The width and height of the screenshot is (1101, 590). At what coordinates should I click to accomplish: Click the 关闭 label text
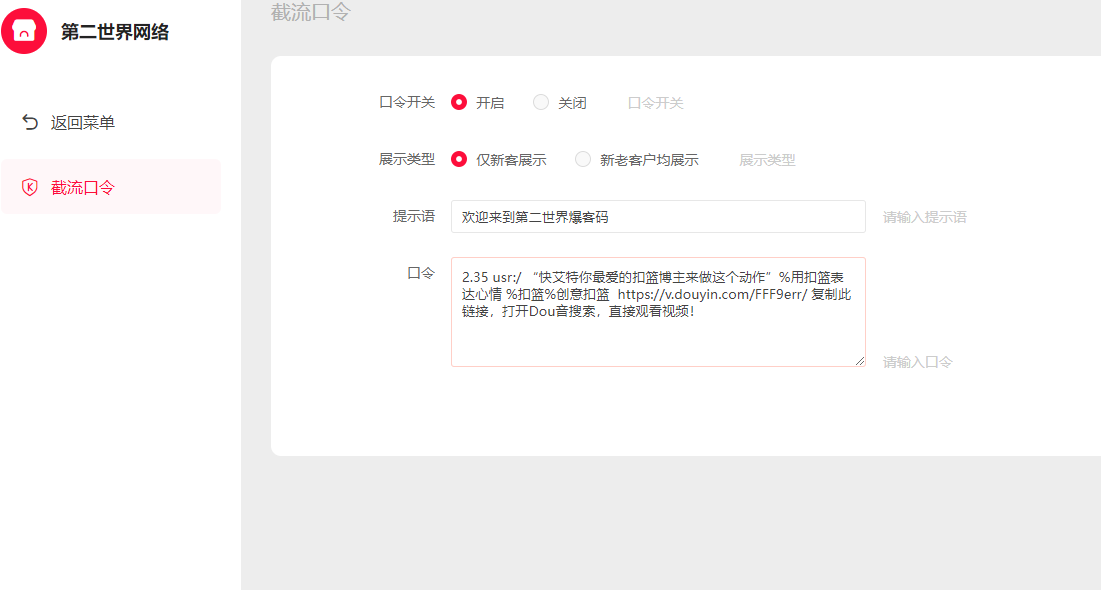[x=572, y=103]
